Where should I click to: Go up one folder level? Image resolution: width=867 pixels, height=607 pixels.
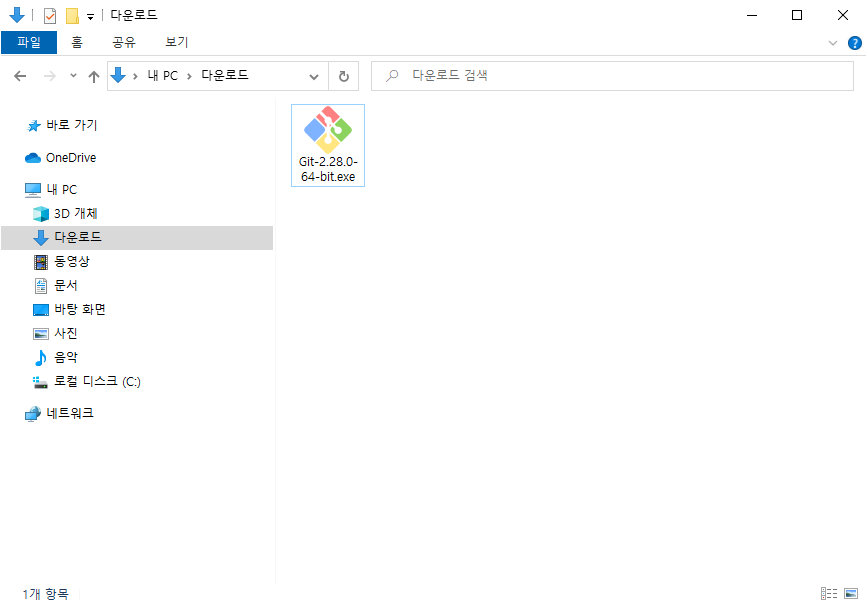click(x=94, y=76)
